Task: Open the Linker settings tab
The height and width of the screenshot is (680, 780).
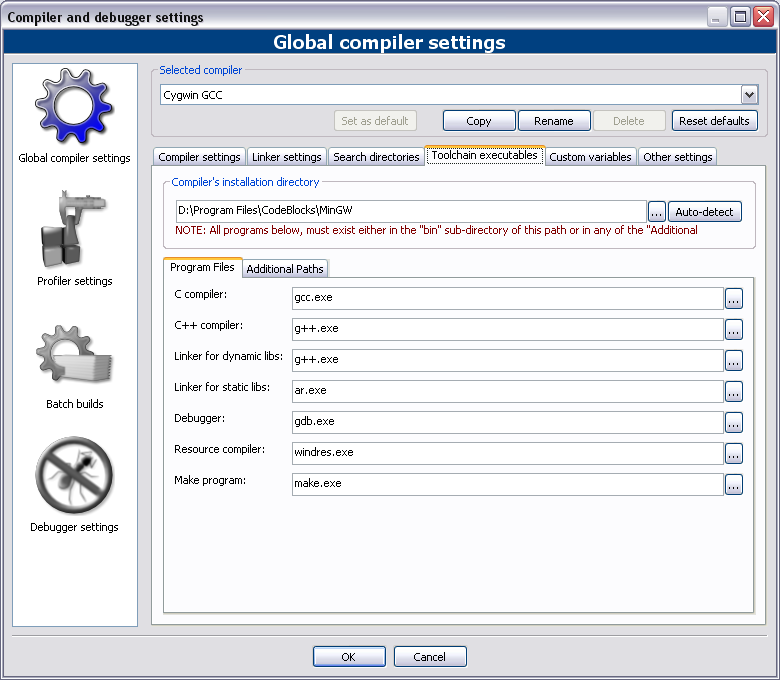Action: pos(286,157)
